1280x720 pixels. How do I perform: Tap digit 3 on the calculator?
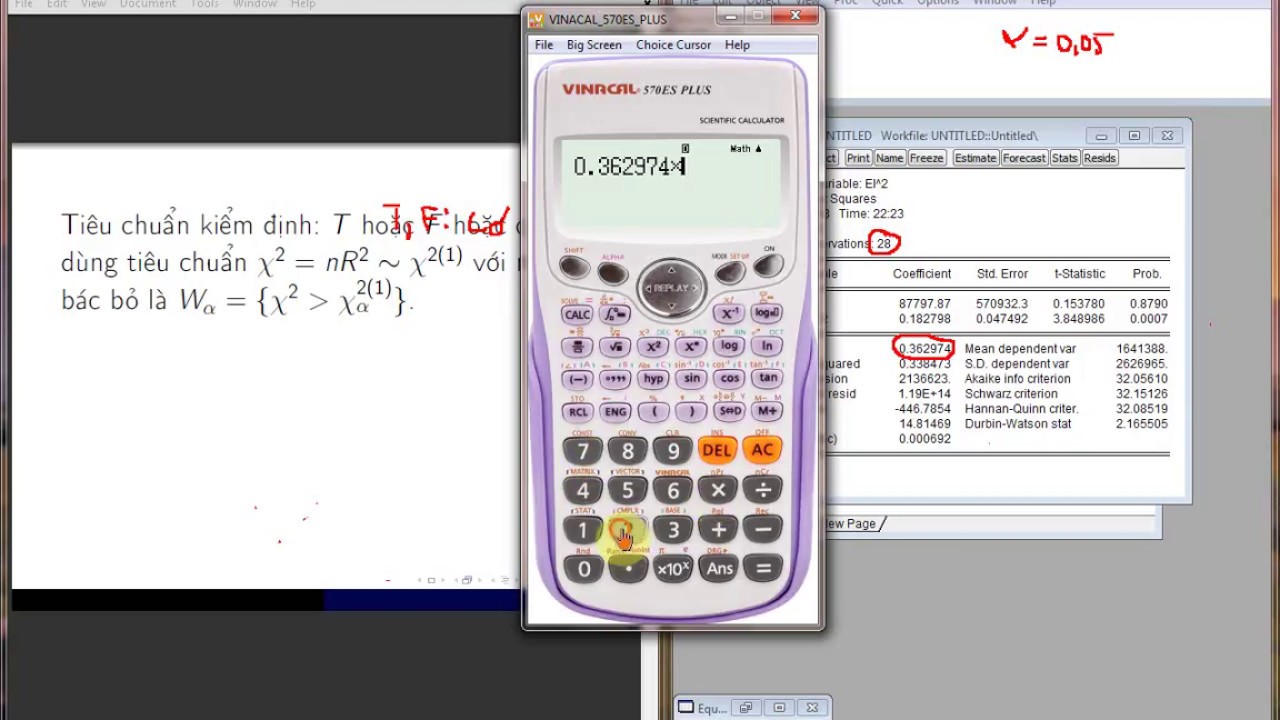coord(673,530)
